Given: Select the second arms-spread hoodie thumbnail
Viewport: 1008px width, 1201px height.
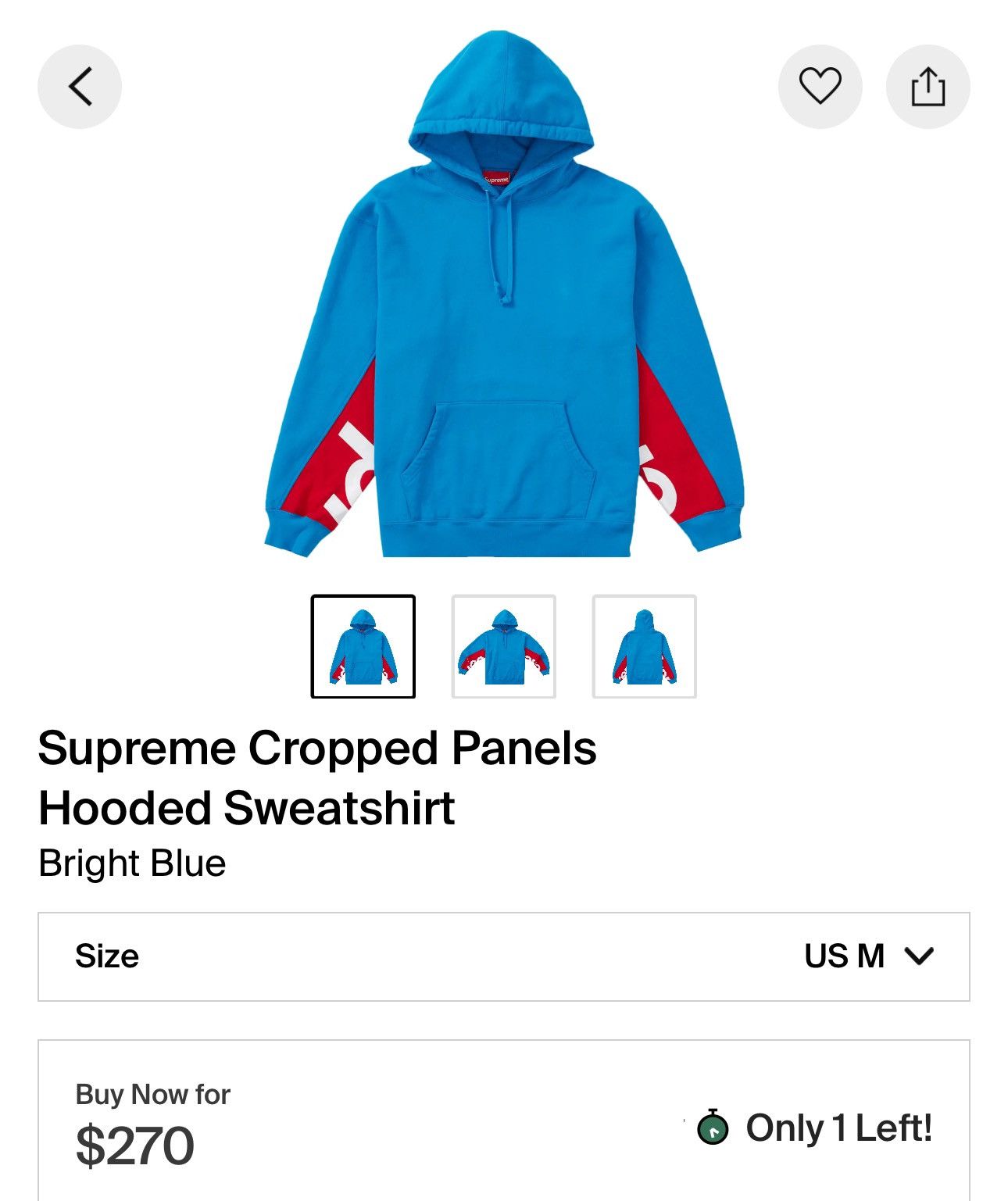Looking at the screenshot, I should coord(504,646).
